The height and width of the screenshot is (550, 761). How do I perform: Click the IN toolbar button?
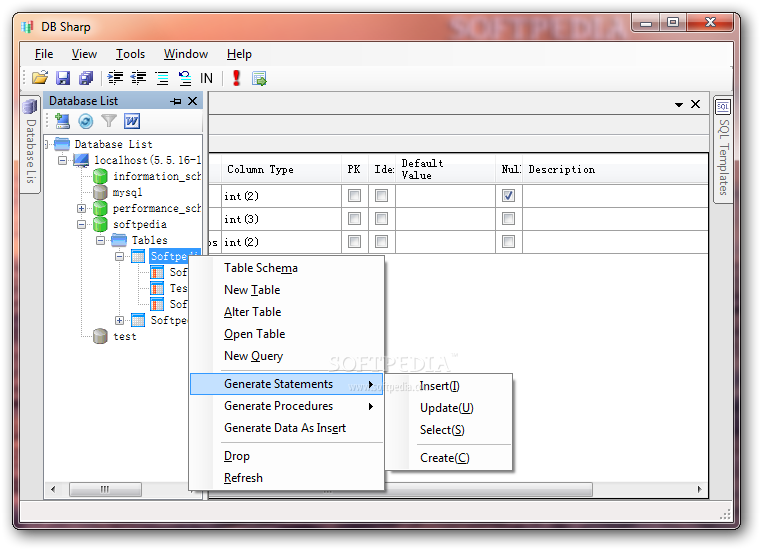206,78
